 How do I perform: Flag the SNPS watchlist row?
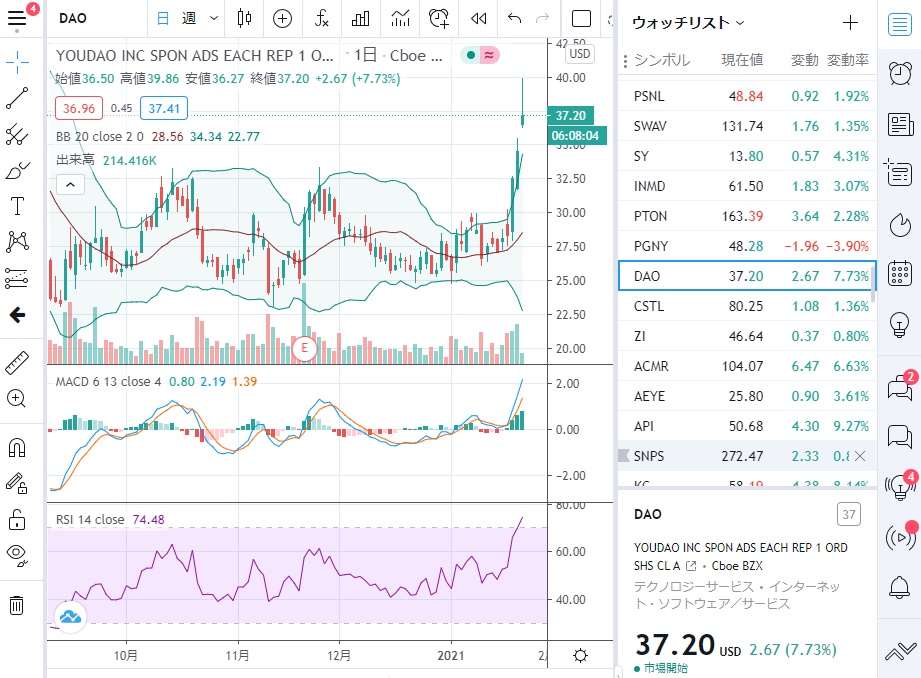624,455
